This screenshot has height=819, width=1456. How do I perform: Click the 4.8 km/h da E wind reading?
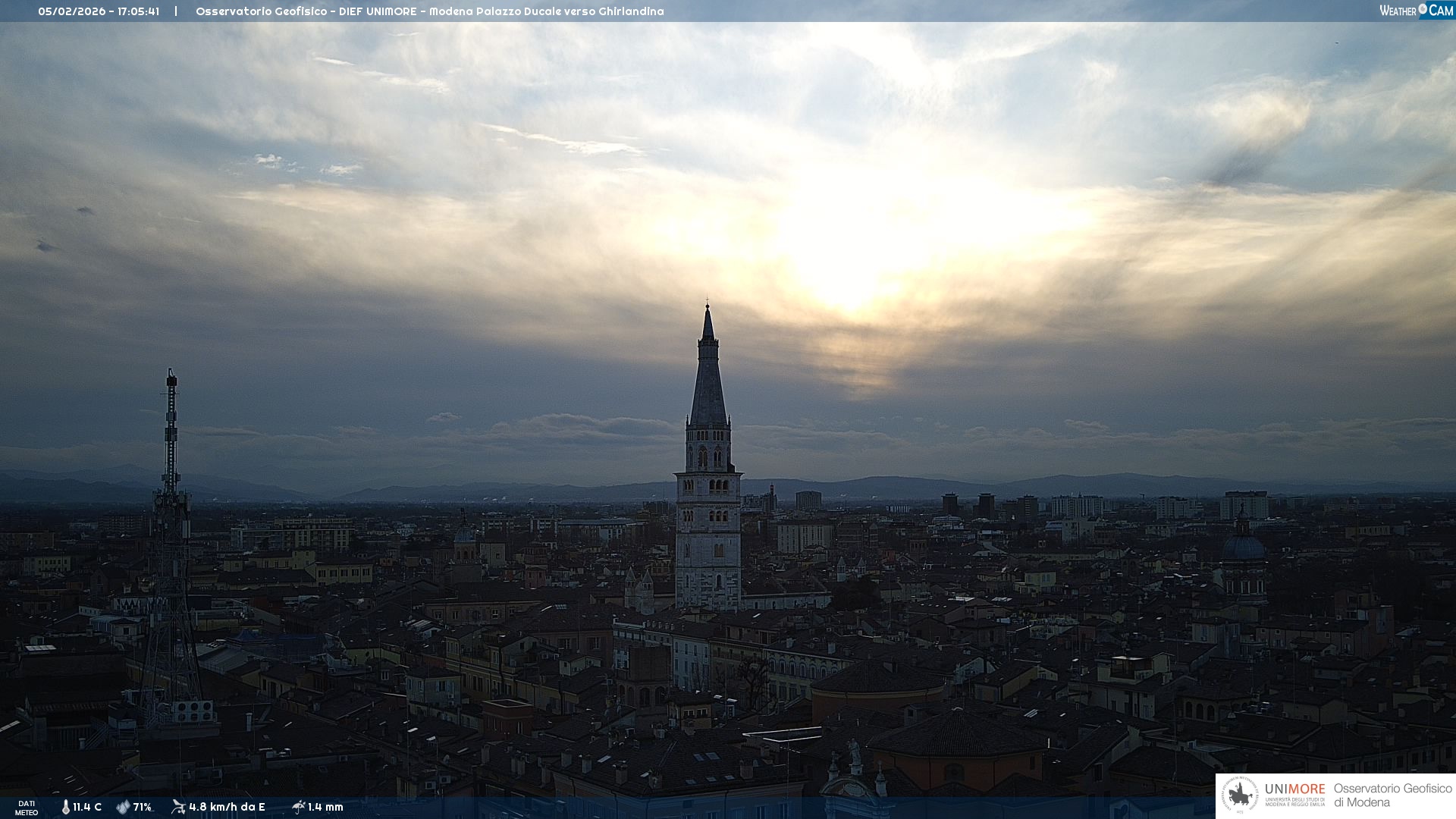pos(227,807)
